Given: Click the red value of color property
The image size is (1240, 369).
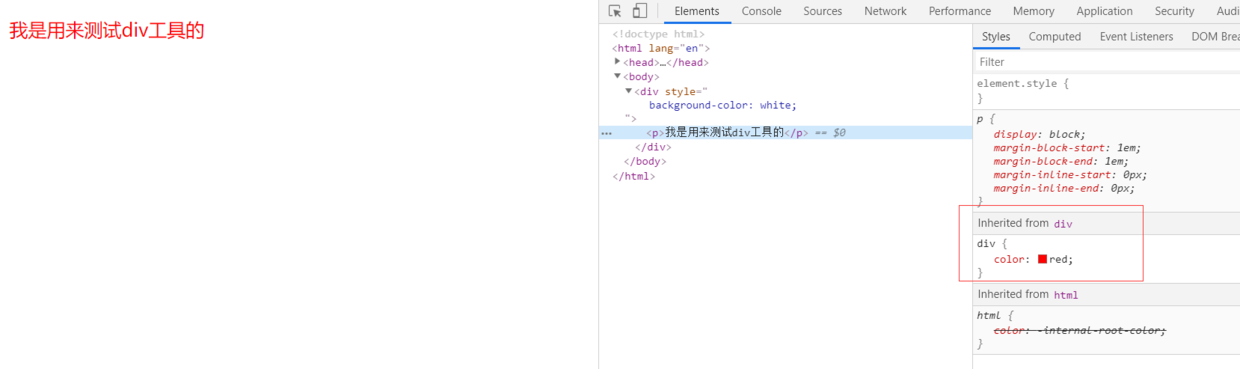Looking at the screenshot, I should coord(1058,259).
